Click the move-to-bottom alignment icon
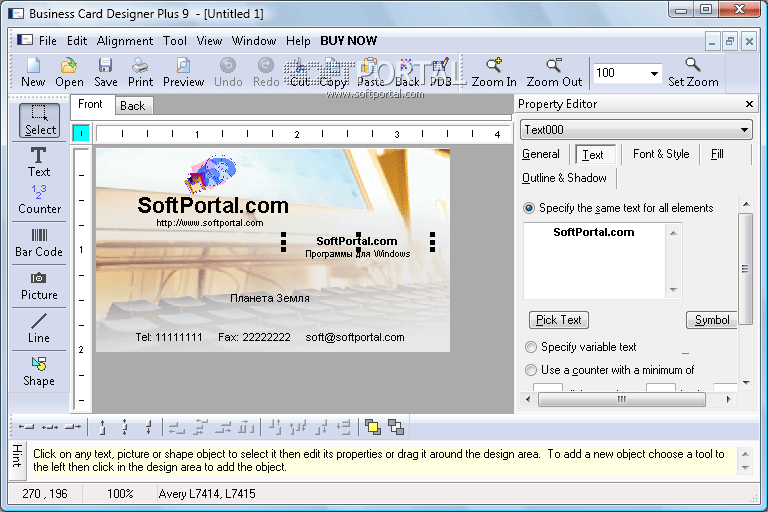 [148, 427]
